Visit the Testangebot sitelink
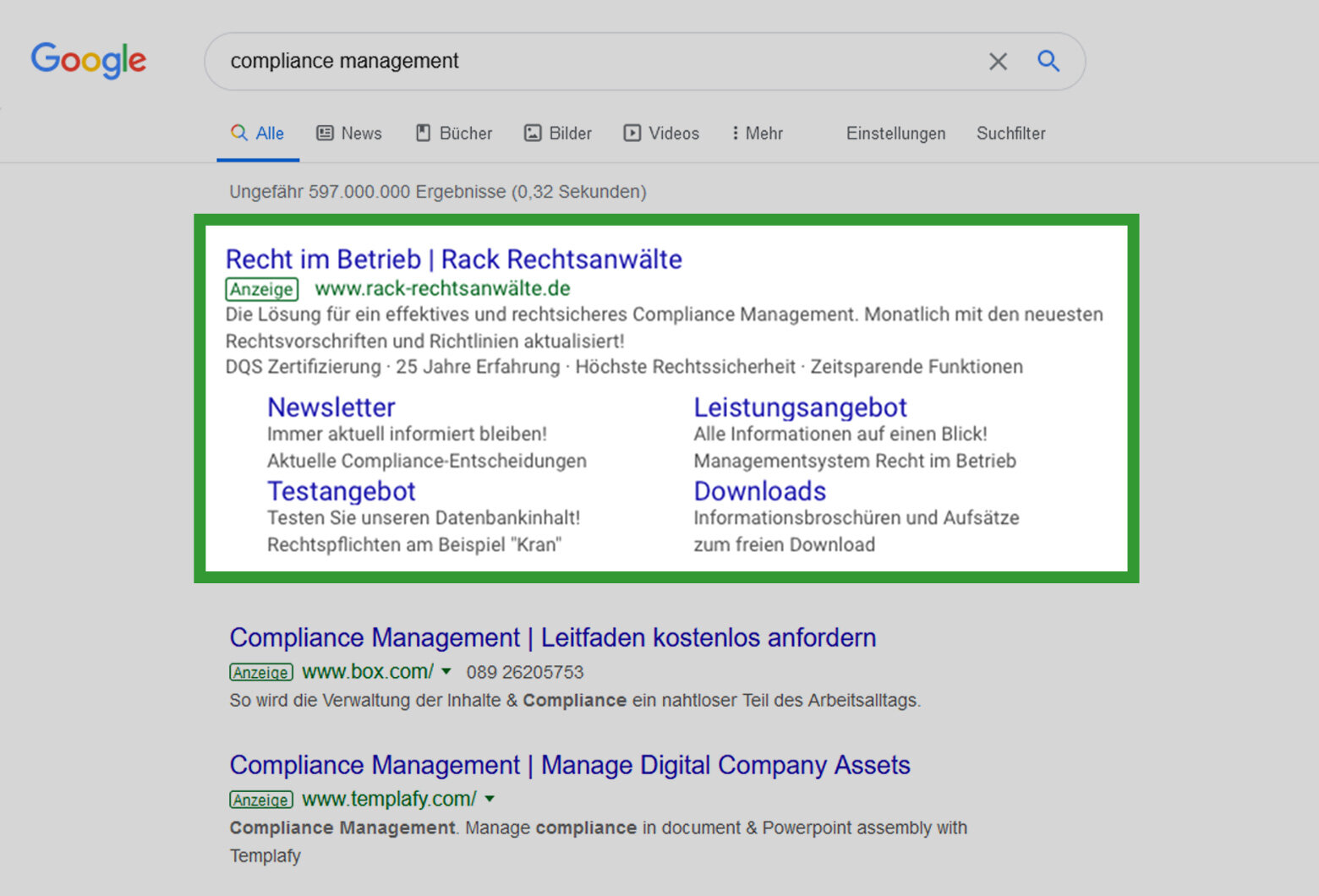Image resolution: width=1319 pixels, height=896 pixels. (341, 491)
